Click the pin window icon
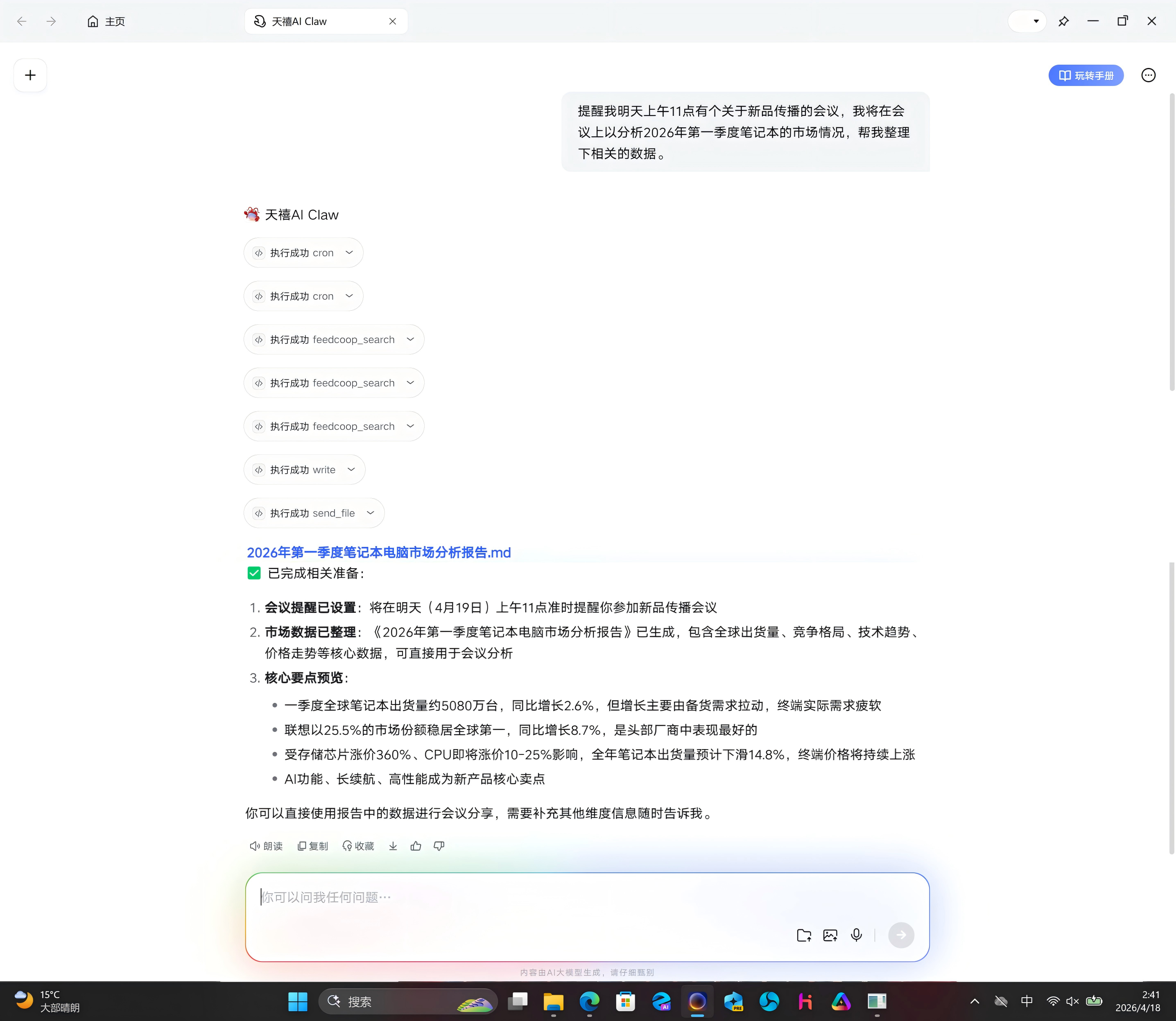 1063,22
